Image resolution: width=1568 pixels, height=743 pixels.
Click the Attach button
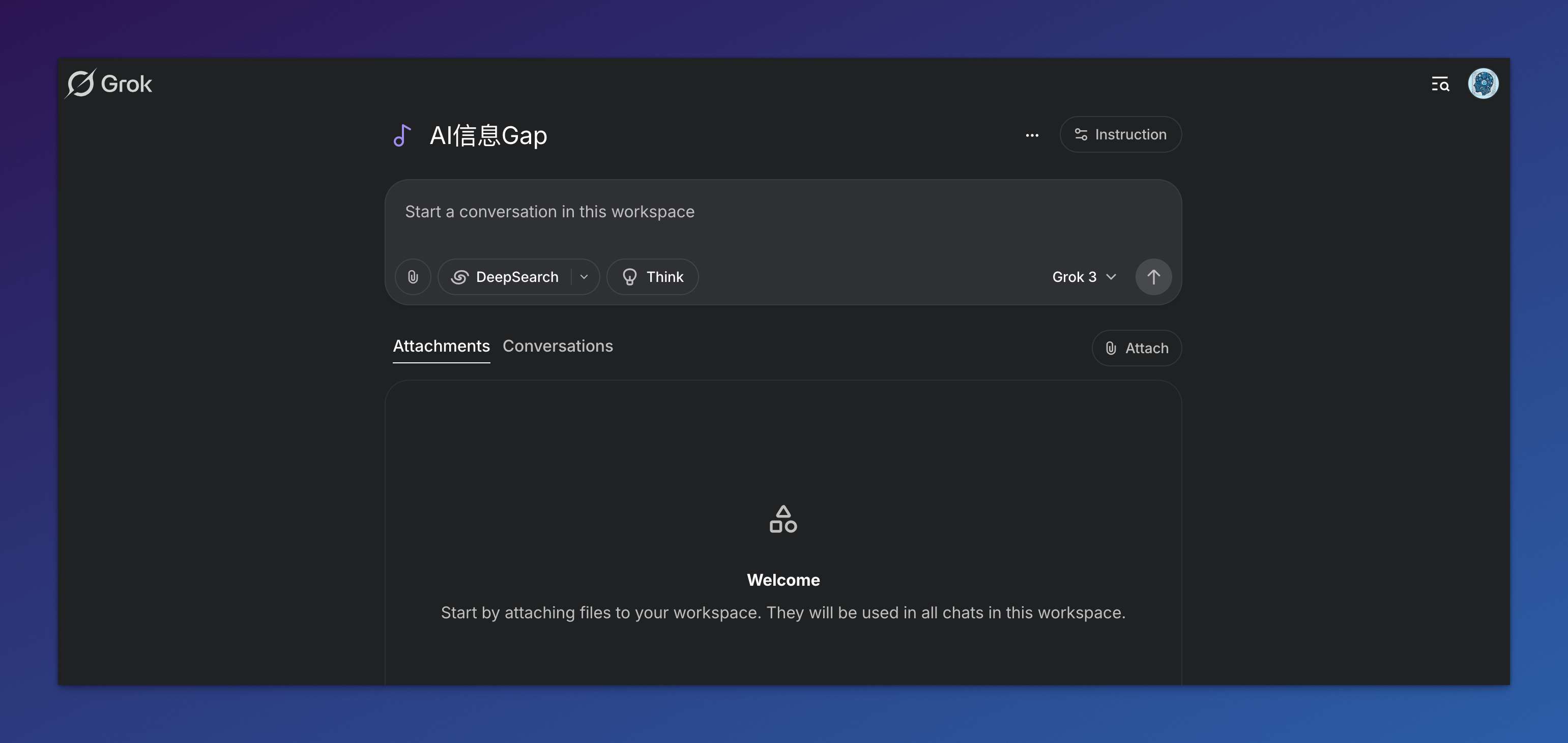[1137, 349]
